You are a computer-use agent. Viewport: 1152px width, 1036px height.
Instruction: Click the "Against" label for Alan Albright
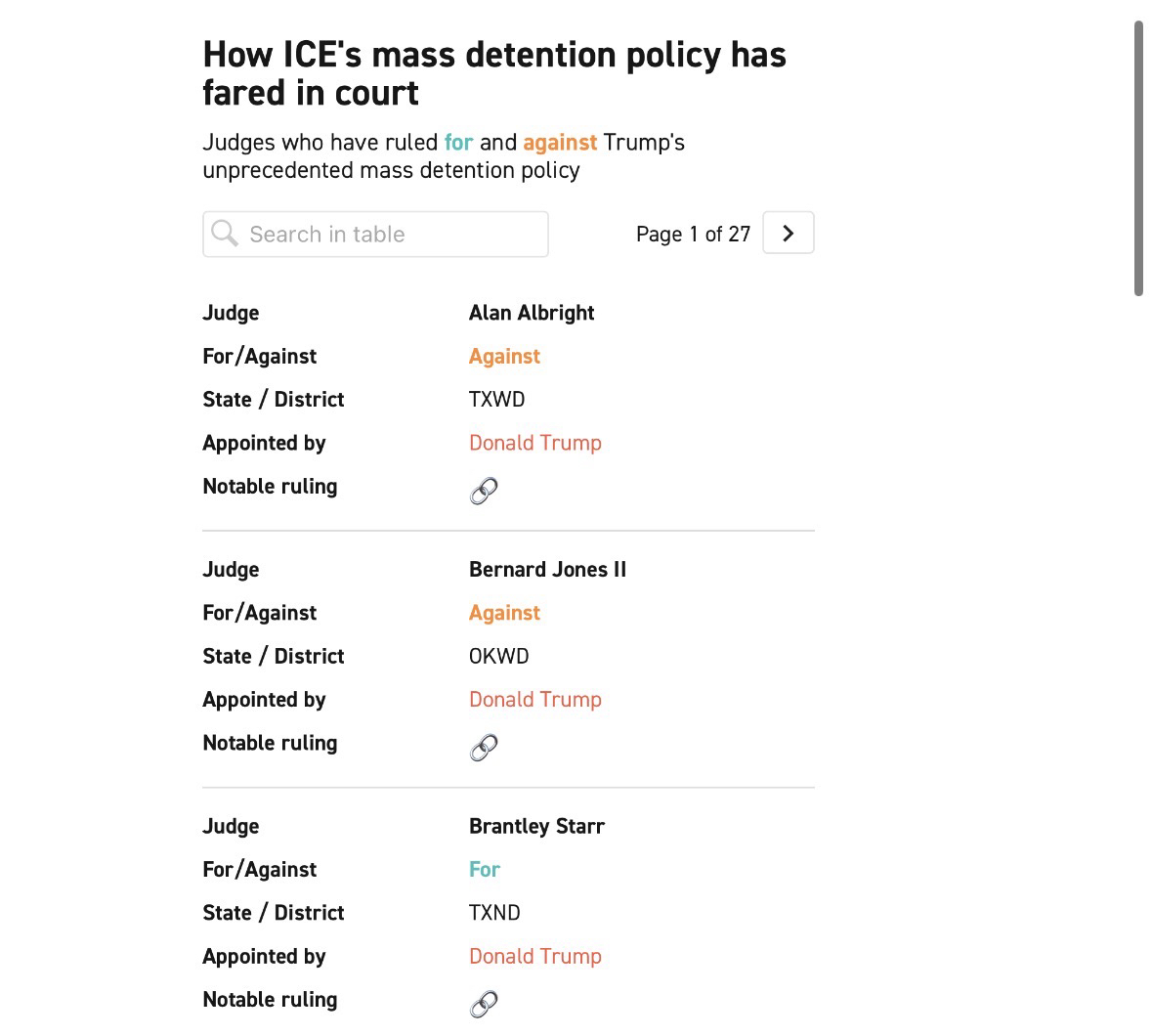[x=504, y=357]
